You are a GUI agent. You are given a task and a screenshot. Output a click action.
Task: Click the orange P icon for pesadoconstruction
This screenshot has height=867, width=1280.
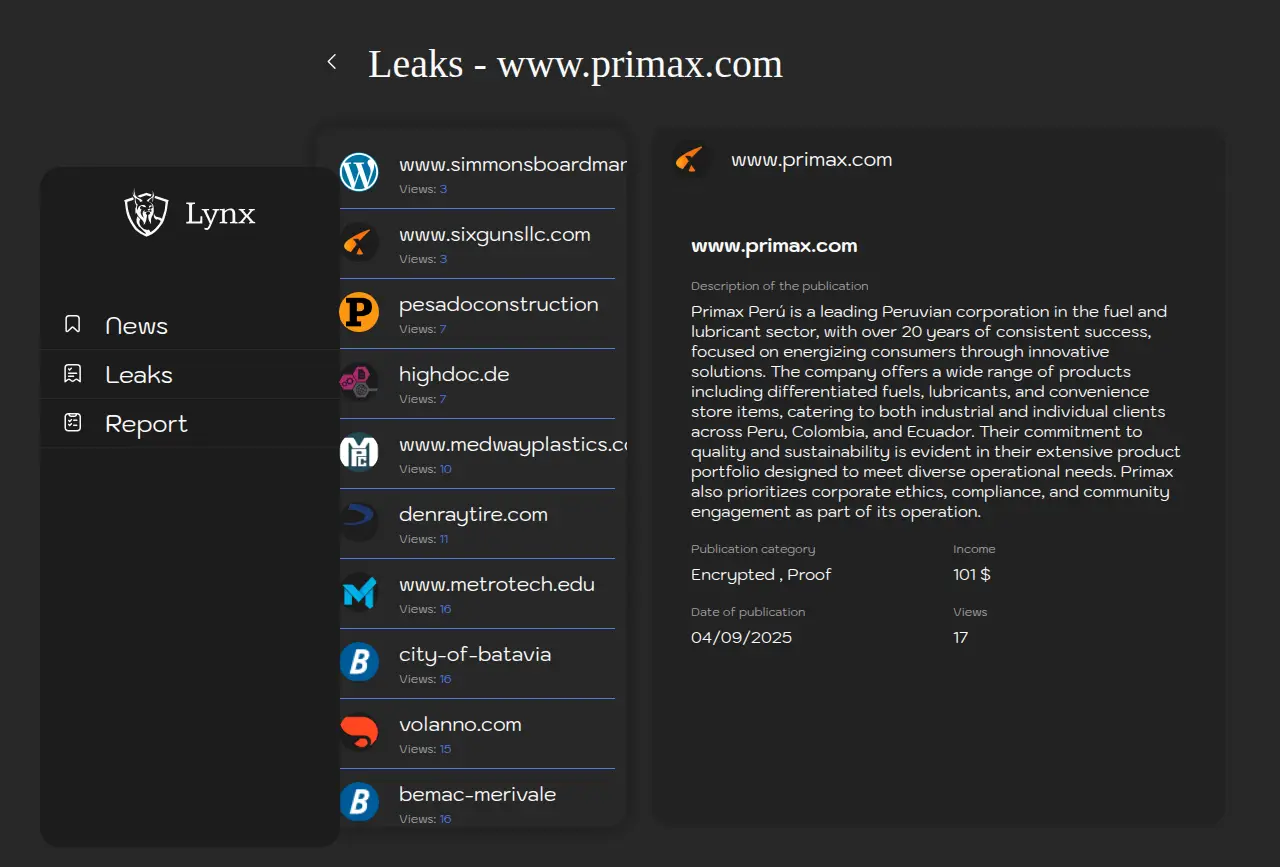(359, 312)
